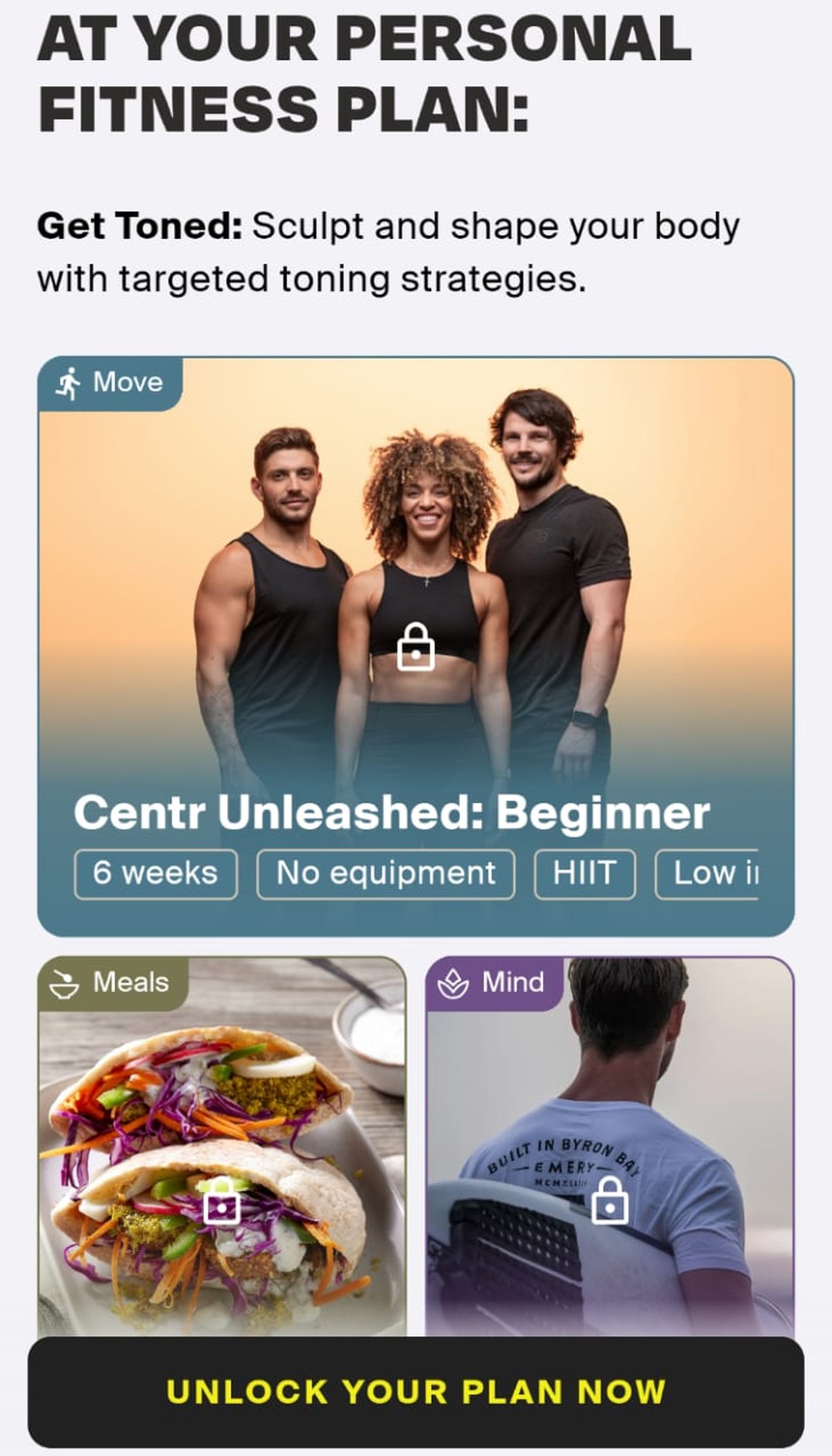Open the Centr Unleashed: Beginner title
The width and height of the screenshot is (832, 1456).
[391, 812]
